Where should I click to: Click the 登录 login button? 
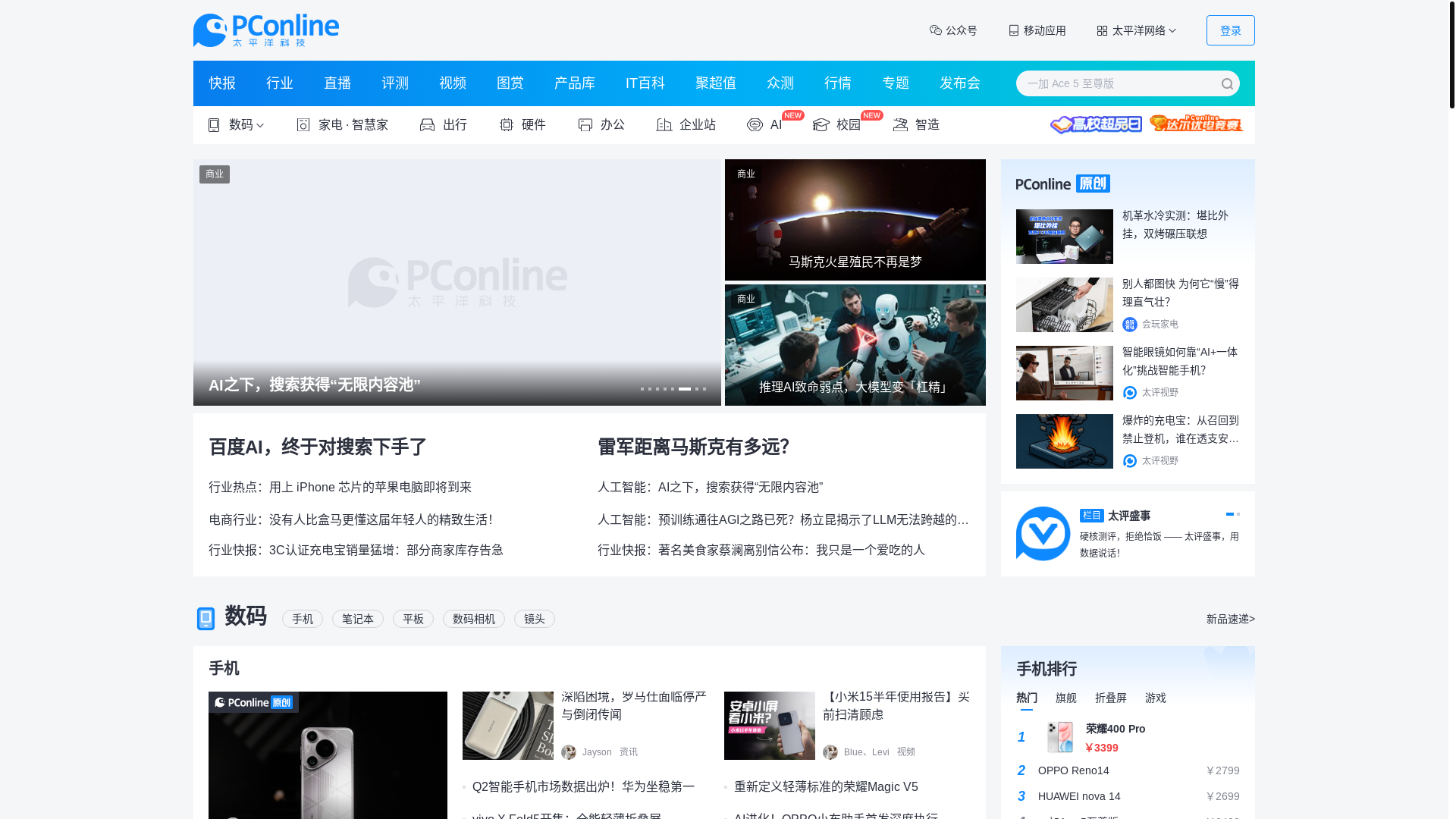coord(1230,30)
